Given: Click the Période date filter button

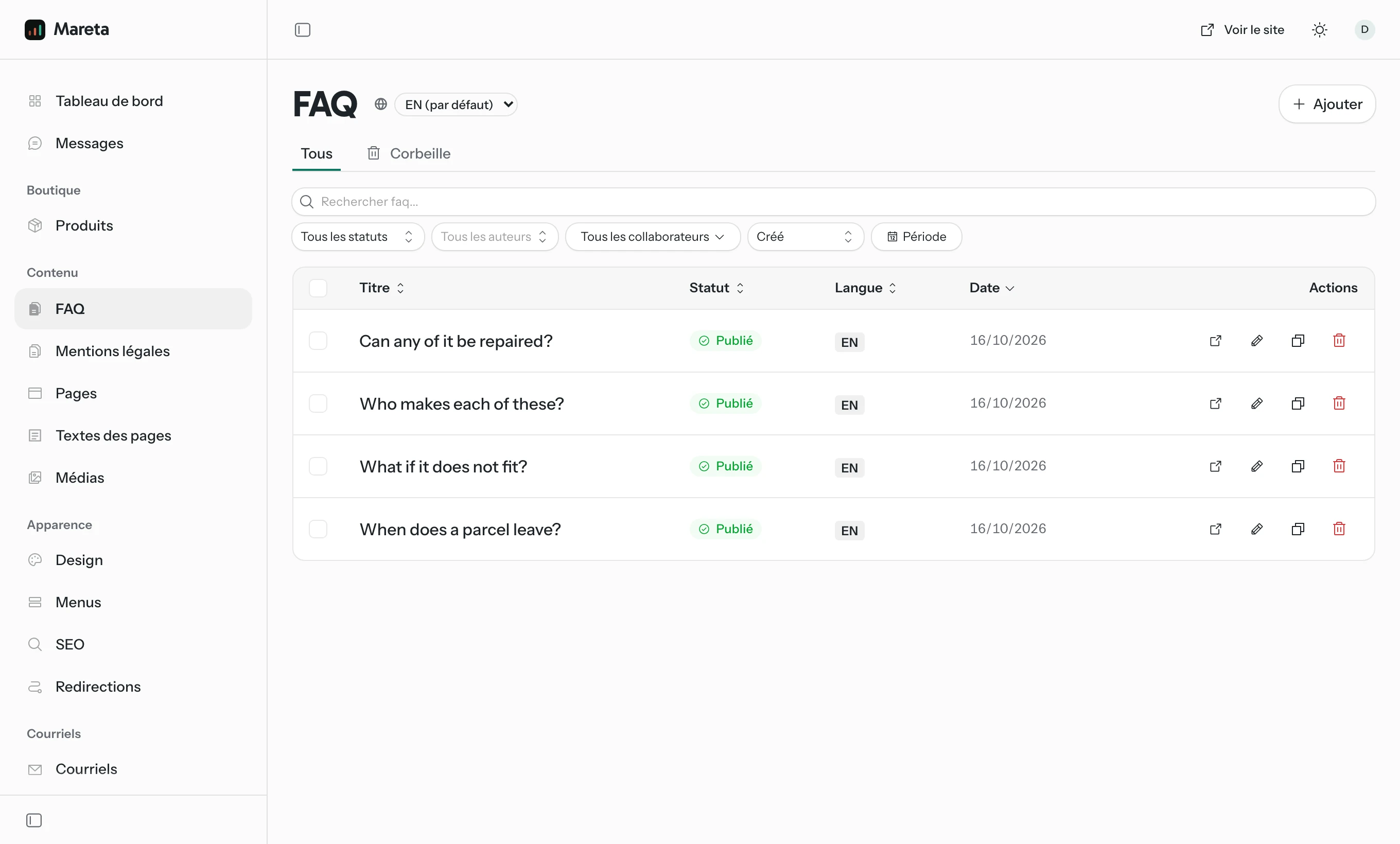Looking at the screenshot, I should click(917, 237).
